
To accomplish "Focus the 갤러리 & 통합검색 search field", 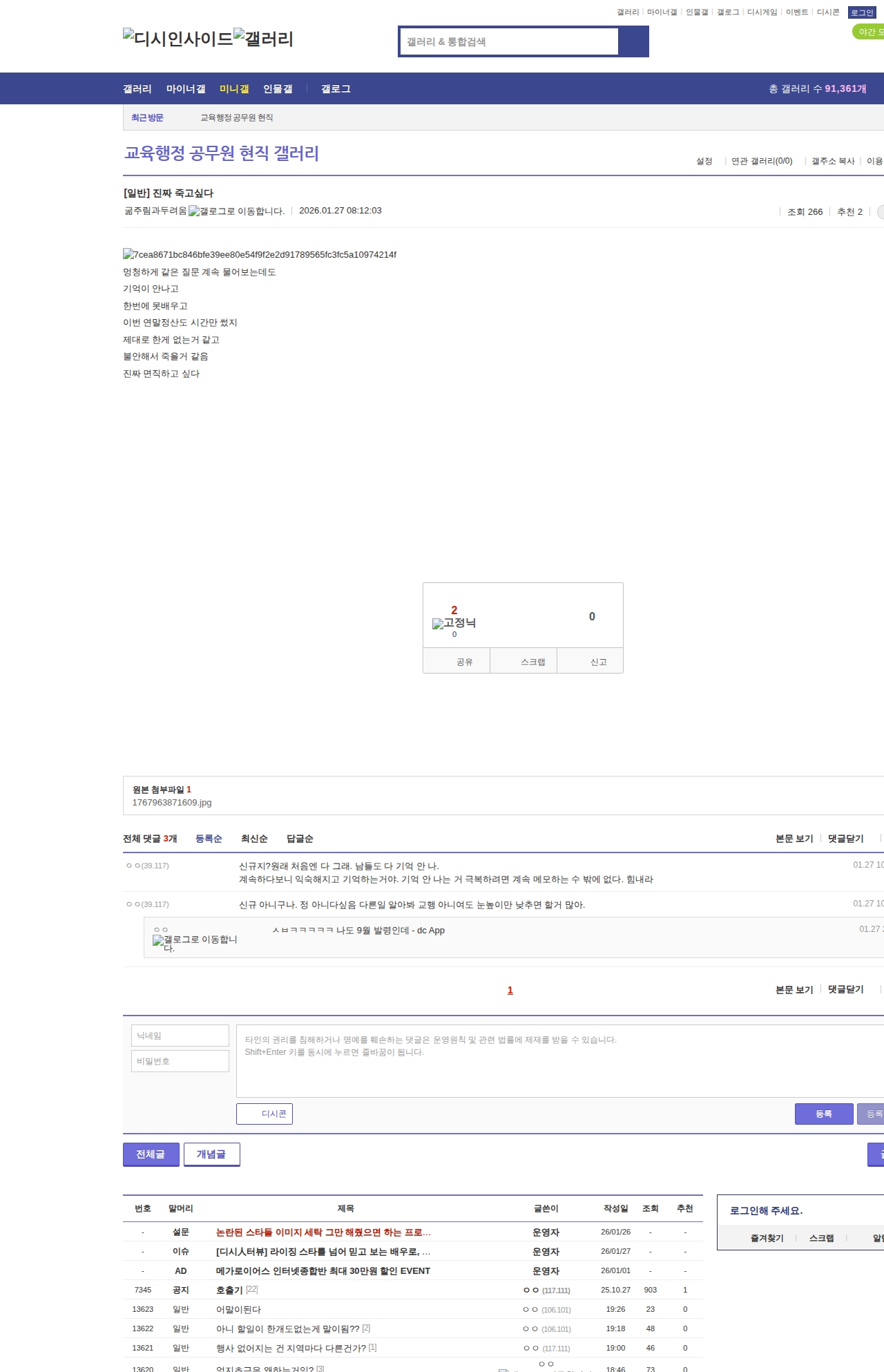I will pyautogui.click(x=509, y=41).
